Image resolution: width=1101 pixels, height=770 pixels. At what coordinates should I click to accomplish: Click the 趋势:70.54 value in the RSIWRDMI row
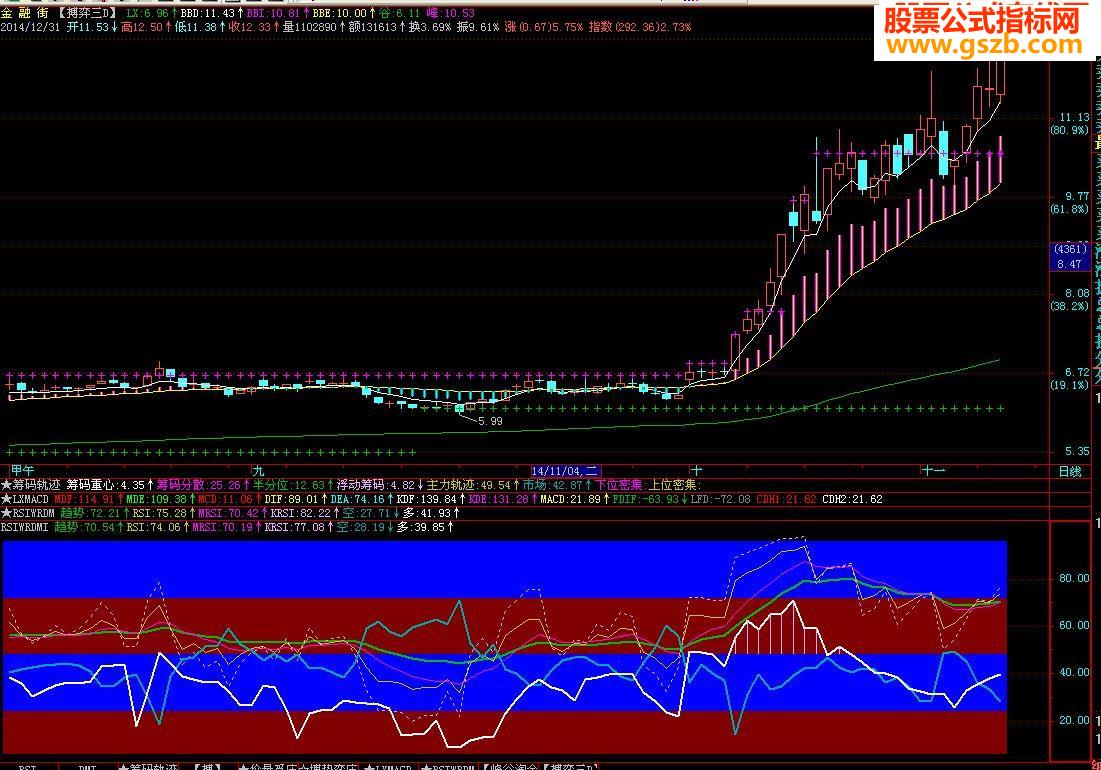pyautogui.click(x=84, y=527)
